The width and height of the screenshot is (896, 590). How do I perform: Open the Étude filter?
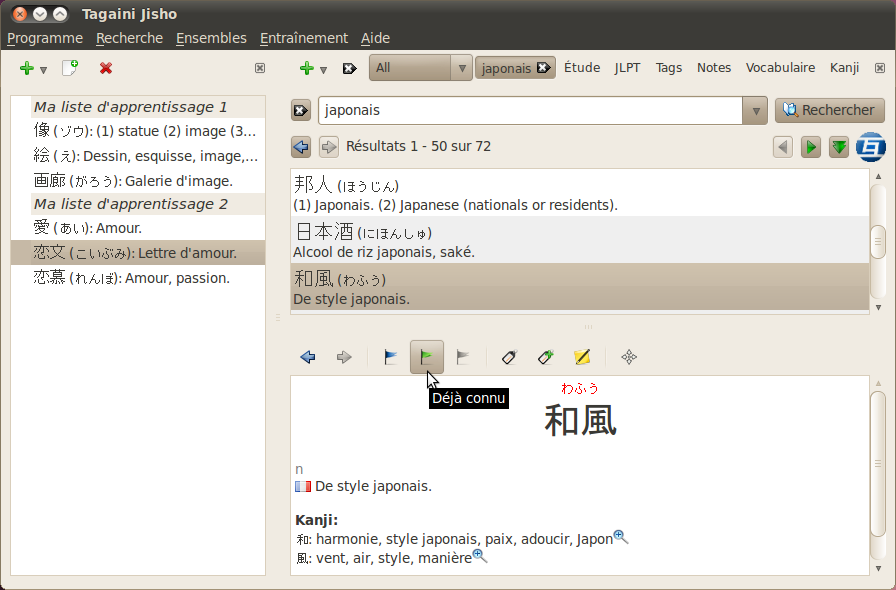coord(582,67)
